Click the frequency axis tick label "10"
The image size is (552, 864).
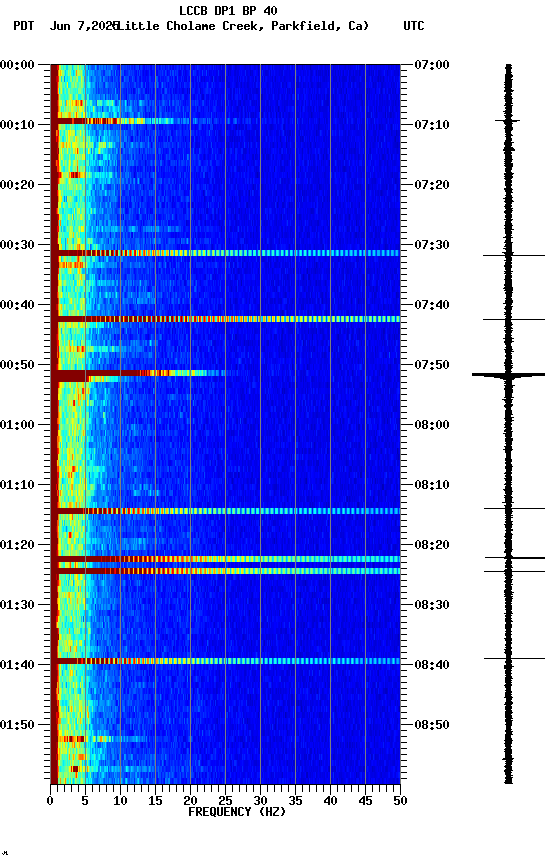pyautogui.click(x=120, y=801)
